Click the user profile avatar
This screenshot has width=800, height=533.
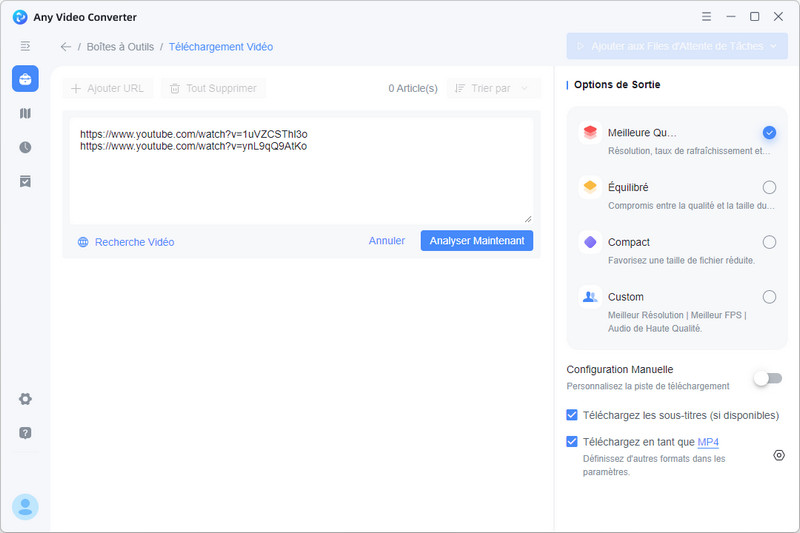(x=25, y=507)
